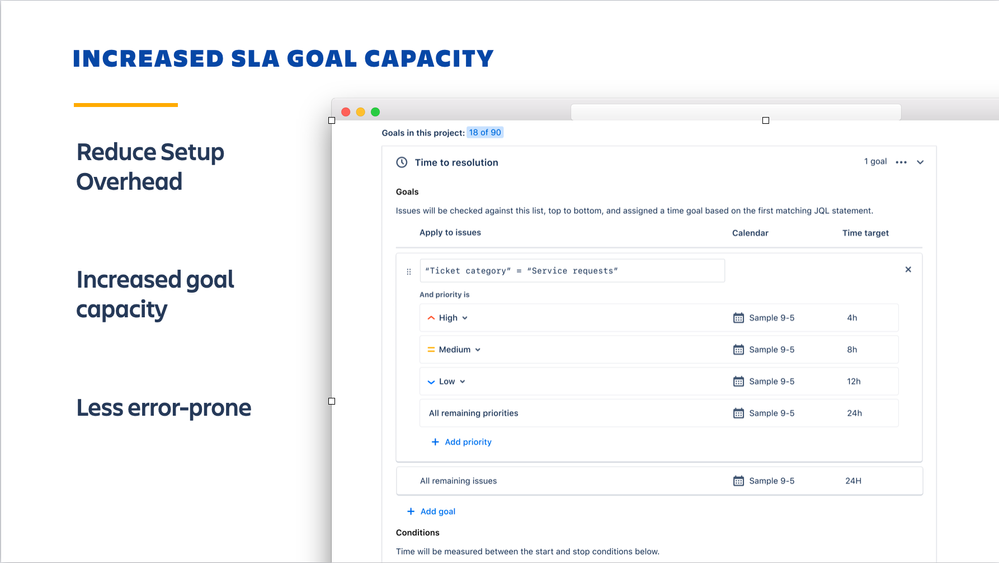Remove the goal with the X icon
This screenshot has width=999, height=563.
tap(908, 269)
